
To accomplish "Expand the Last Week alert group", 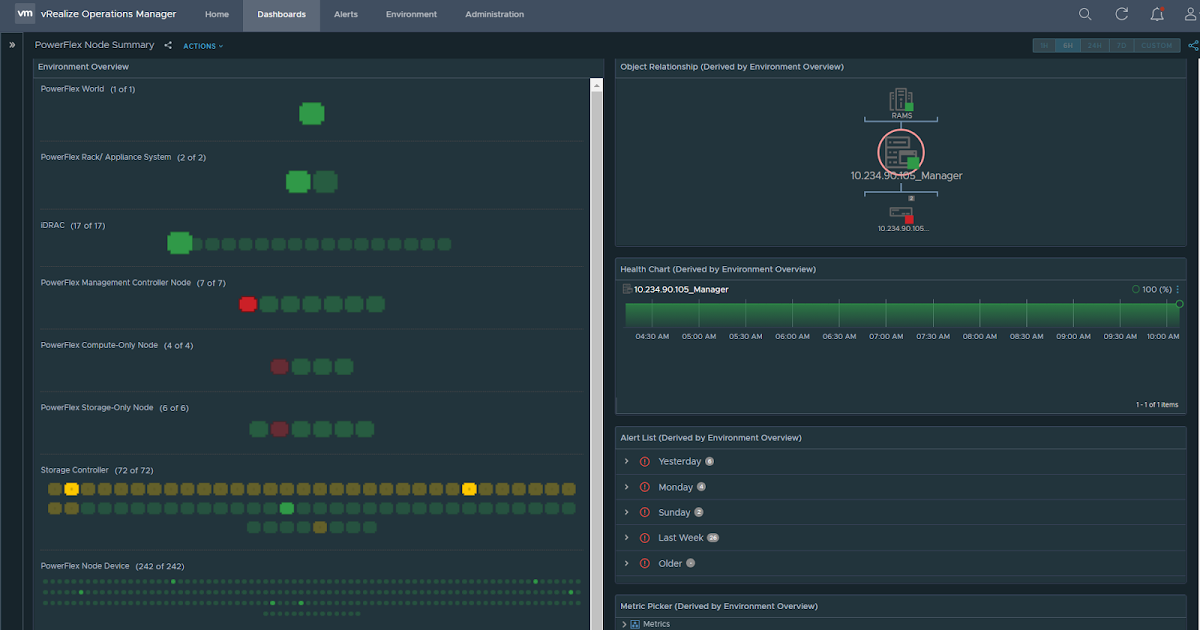I will point(626,537).
